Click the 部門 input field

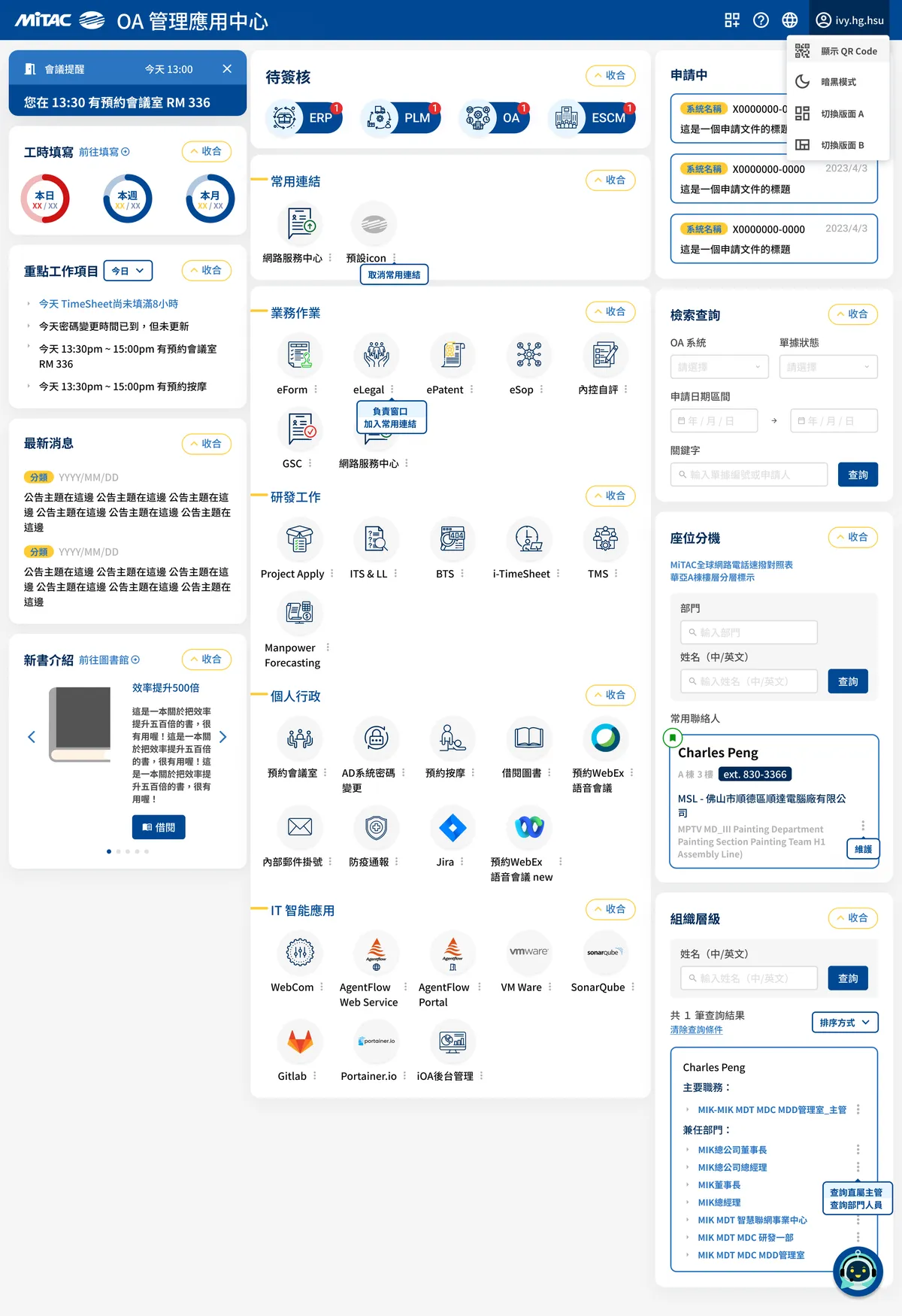point(749,632)
